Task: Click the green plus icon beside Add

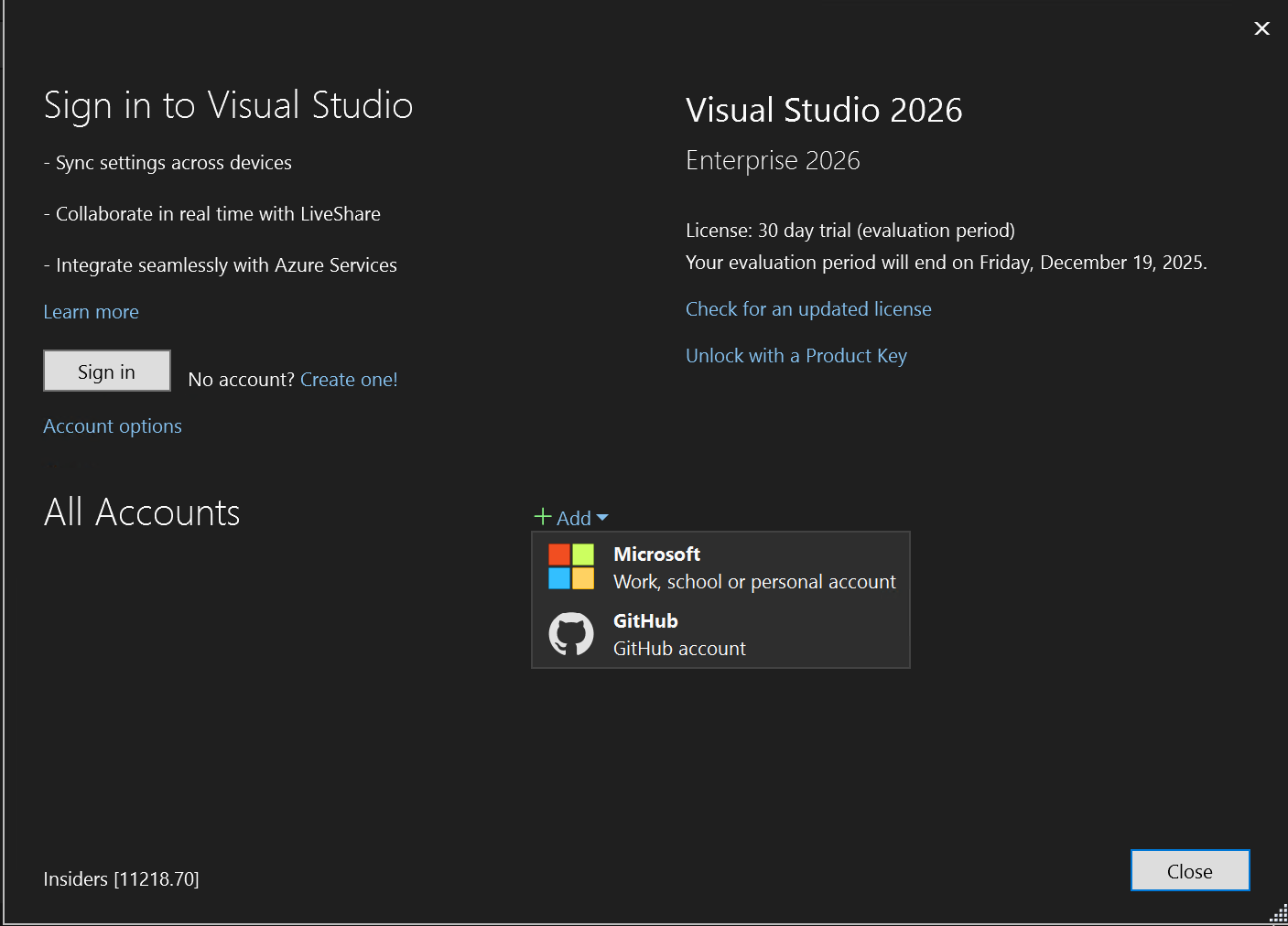Action: click(x=542, y=517)
